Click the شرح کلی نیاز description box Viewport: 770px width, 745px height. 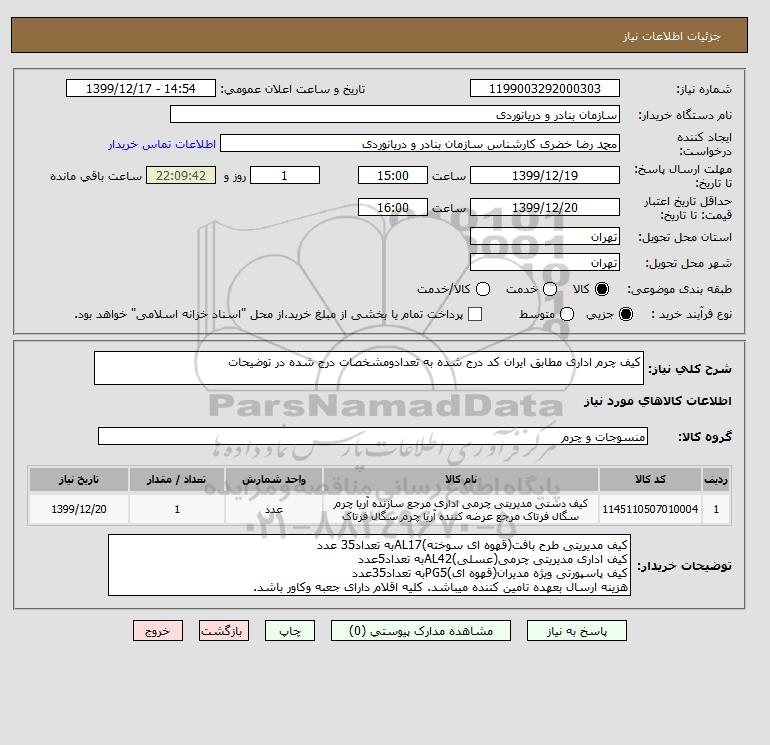[x=369, y=368]
